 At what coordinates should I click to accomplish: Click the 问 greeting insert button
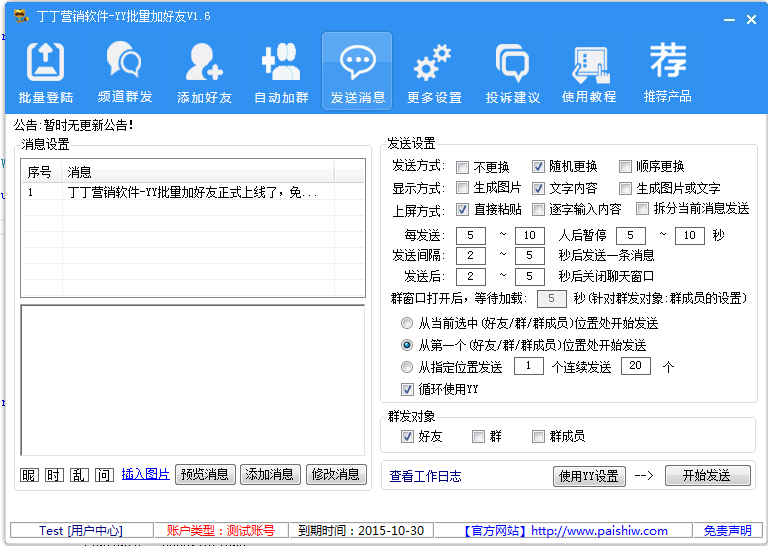click(x=104, y=475)
